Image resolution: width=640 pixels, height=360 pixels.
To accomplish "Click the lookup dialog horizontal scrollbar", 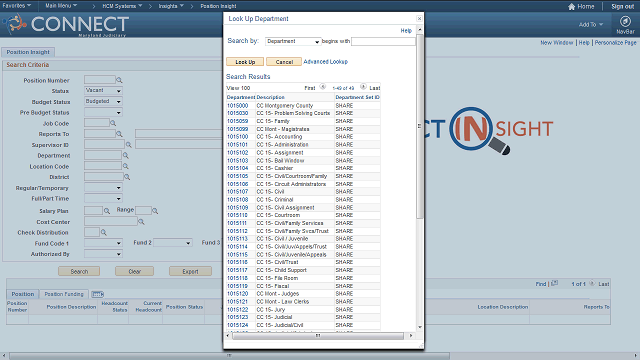I will (318, 336).
